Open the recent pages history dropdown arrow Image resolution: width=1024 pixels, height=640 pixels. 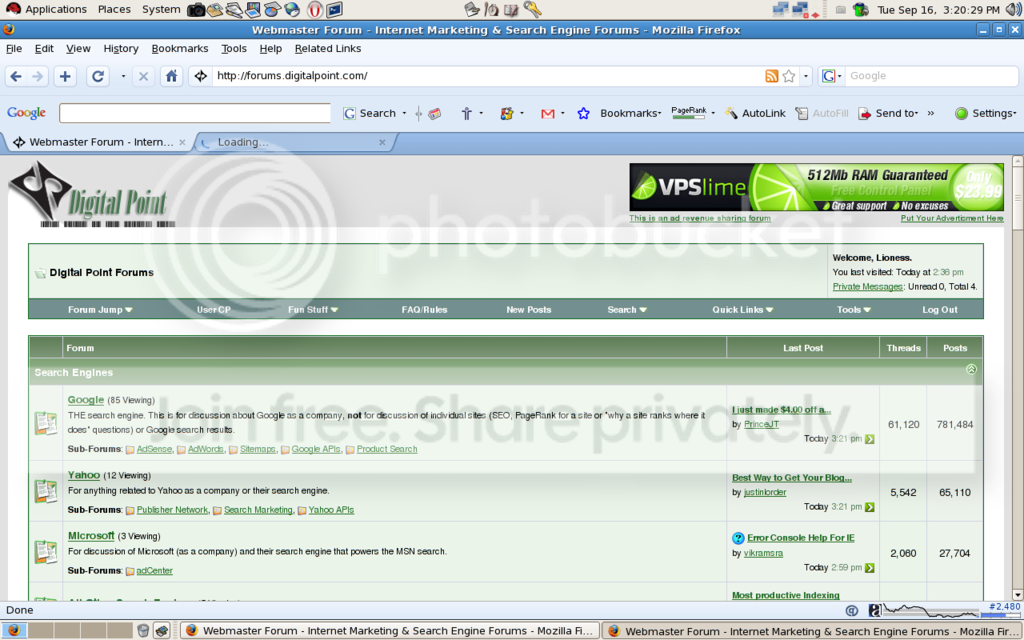(123, 76)
